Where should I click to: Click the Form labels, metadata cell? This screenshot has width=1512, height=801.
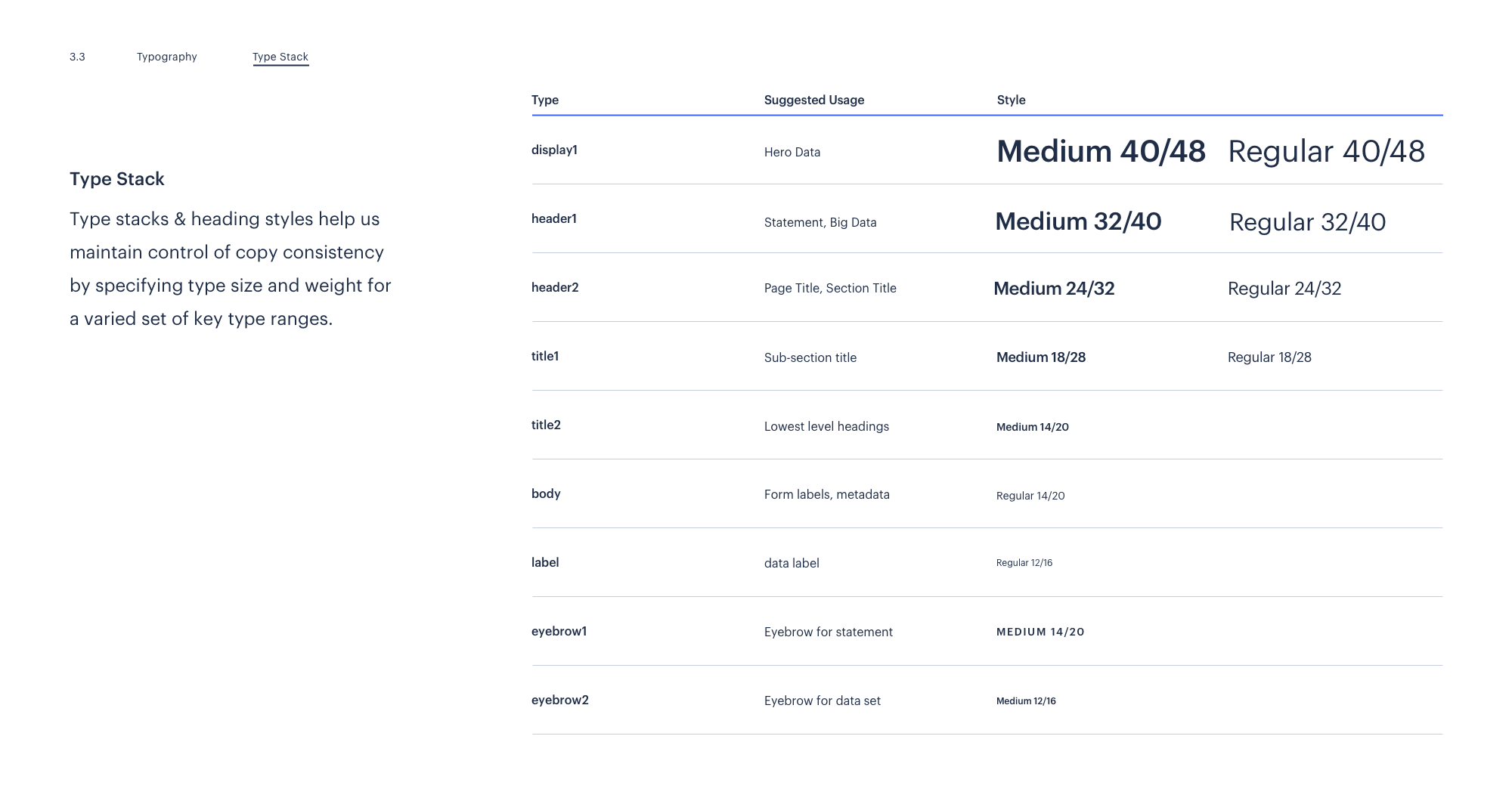(x=826, y=494)
